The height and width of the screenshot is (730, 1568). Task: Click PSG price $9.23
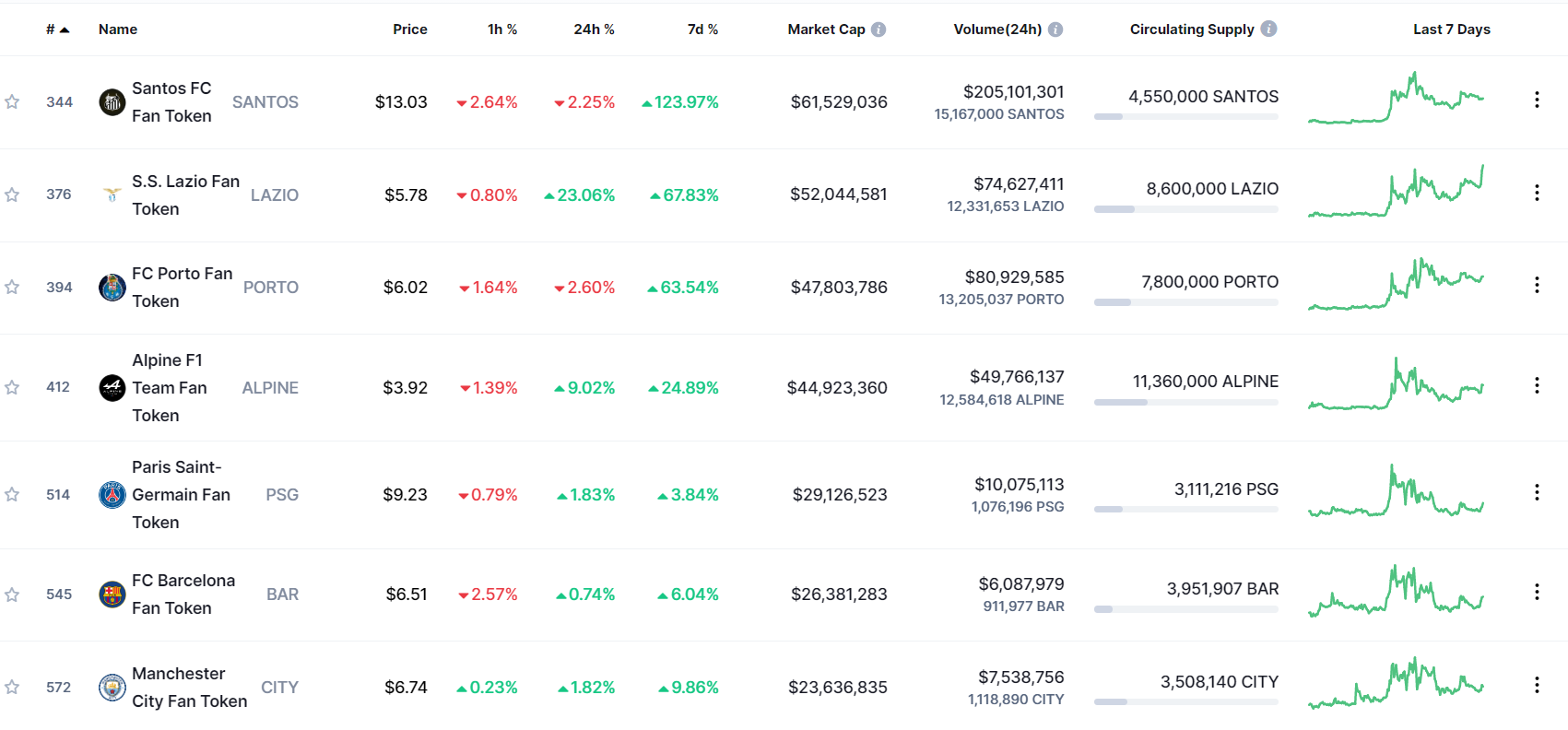tap(406, 495)
